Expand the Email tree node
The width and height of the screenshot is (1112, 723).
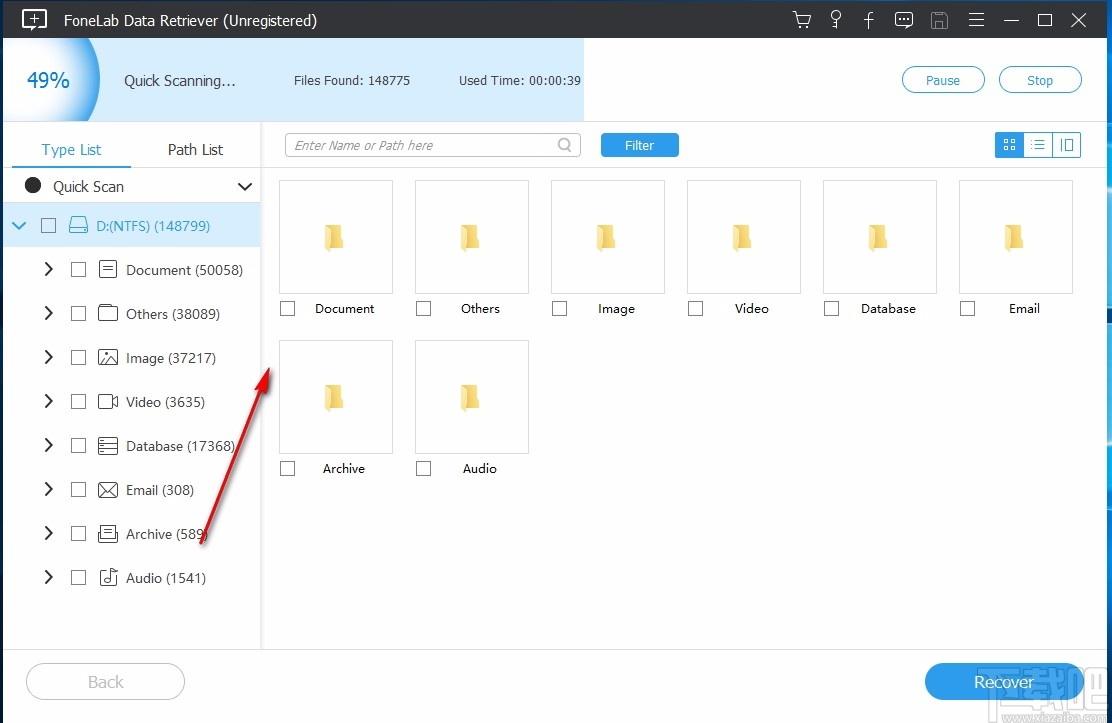coord(48,490)
